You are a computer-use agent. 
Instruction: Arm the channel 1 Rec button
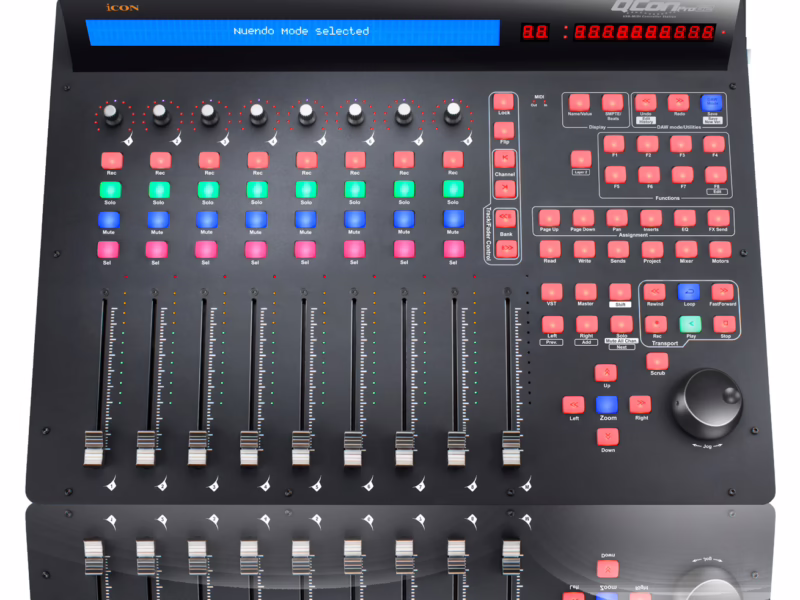112,161
